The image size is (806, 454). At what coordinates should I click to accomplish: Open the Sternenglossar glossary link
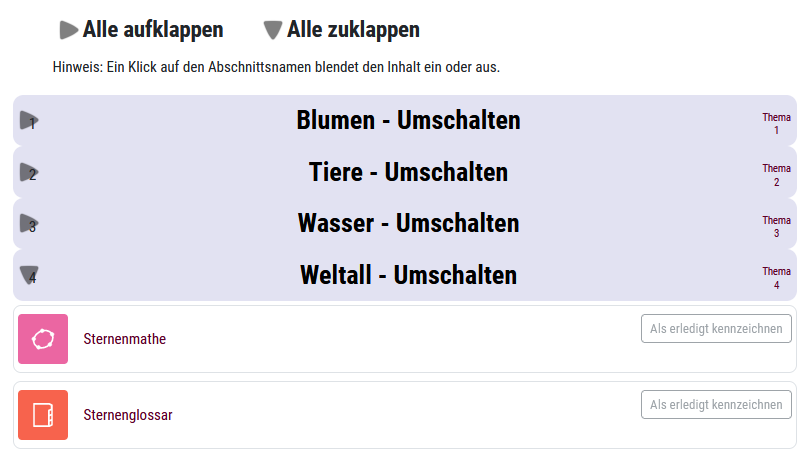(128, 415)
